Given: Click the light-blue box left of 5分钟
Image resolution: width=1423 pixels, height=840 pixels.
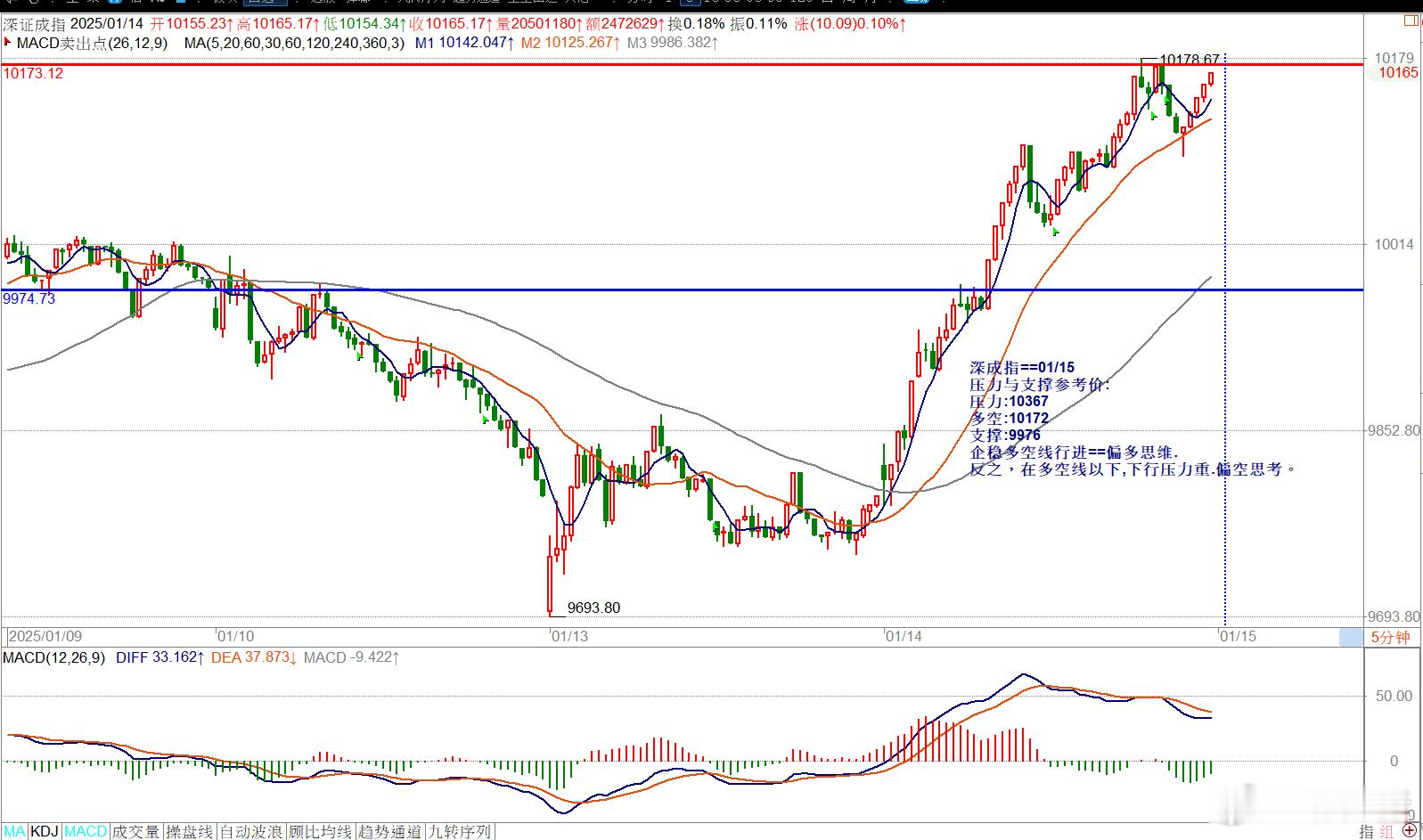Looking at the screenshot, I should (x=1351, y=637).
